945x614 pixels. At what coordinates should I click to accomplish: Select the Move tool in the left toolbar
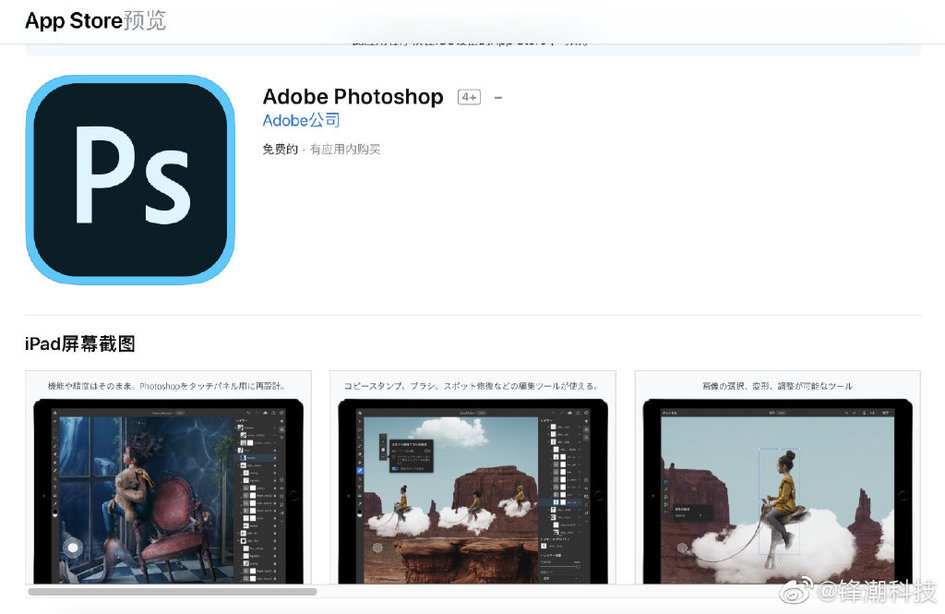tap(359, 412)
